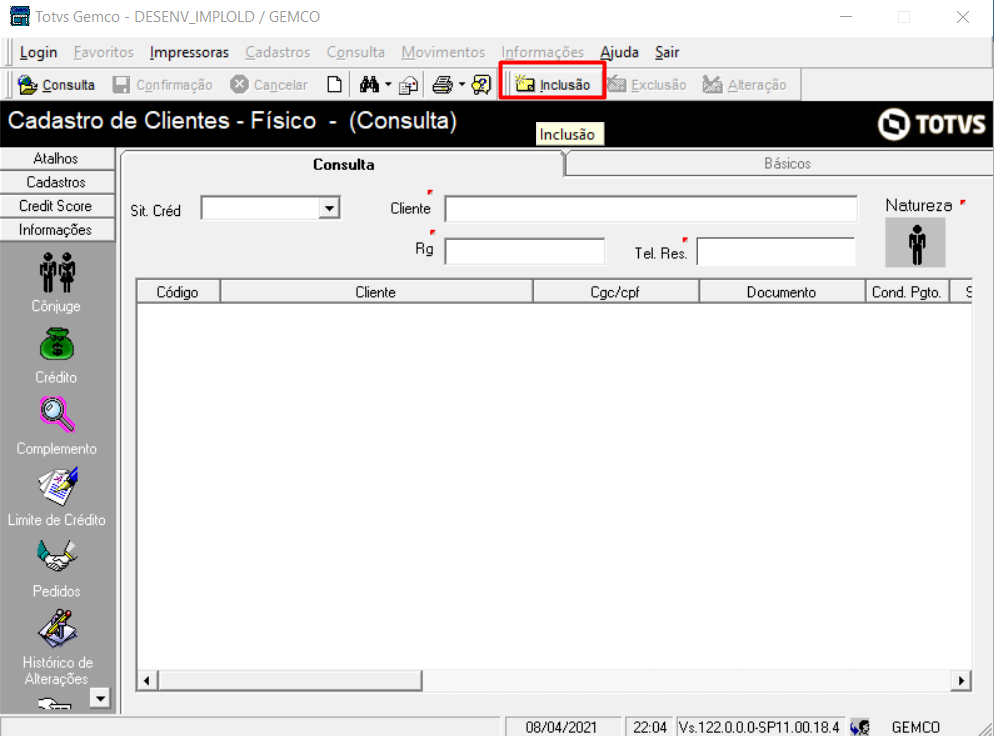
Task: Click the Inclusão toolbar button
Action: click(x=552, y=84)
